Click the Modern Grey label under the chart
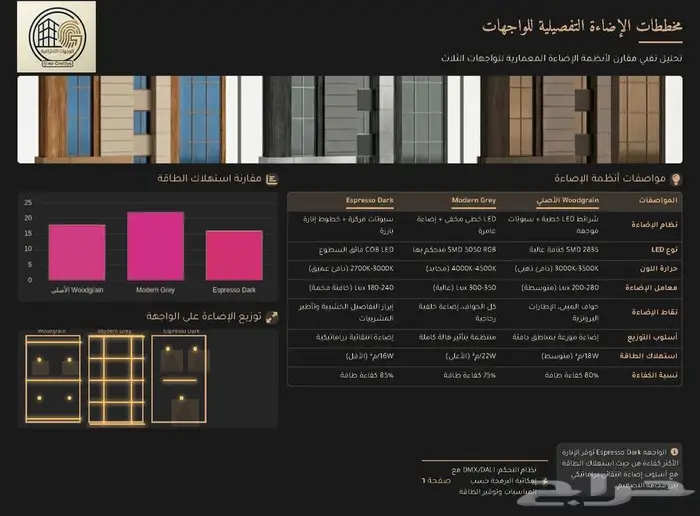 click(155, 290)
